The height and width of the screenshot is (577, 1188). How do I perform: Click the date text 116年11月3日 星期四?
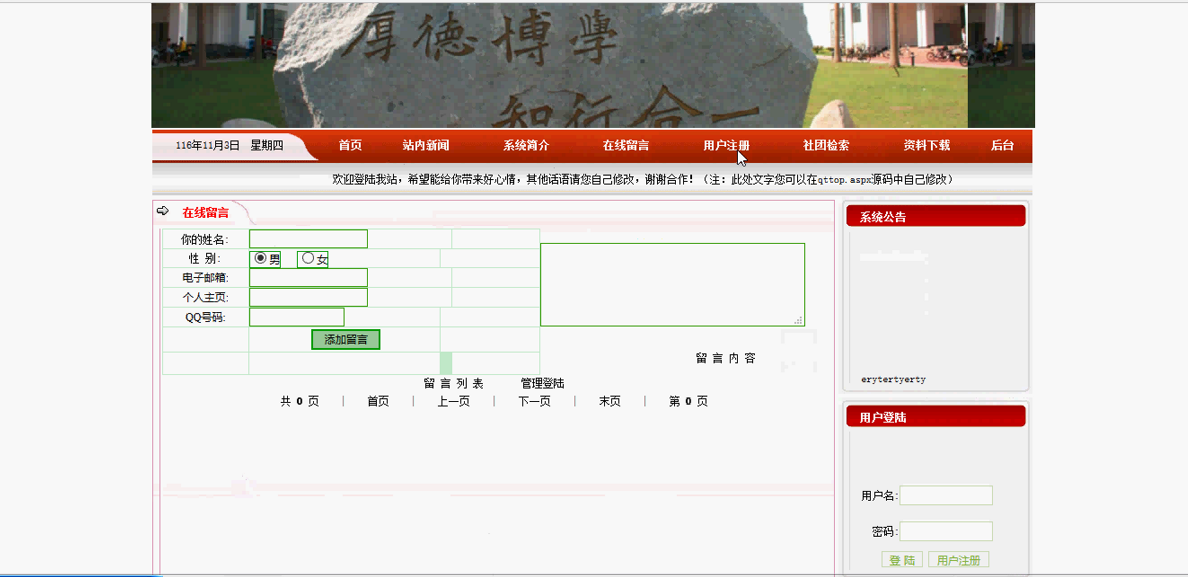coord(229,145)
